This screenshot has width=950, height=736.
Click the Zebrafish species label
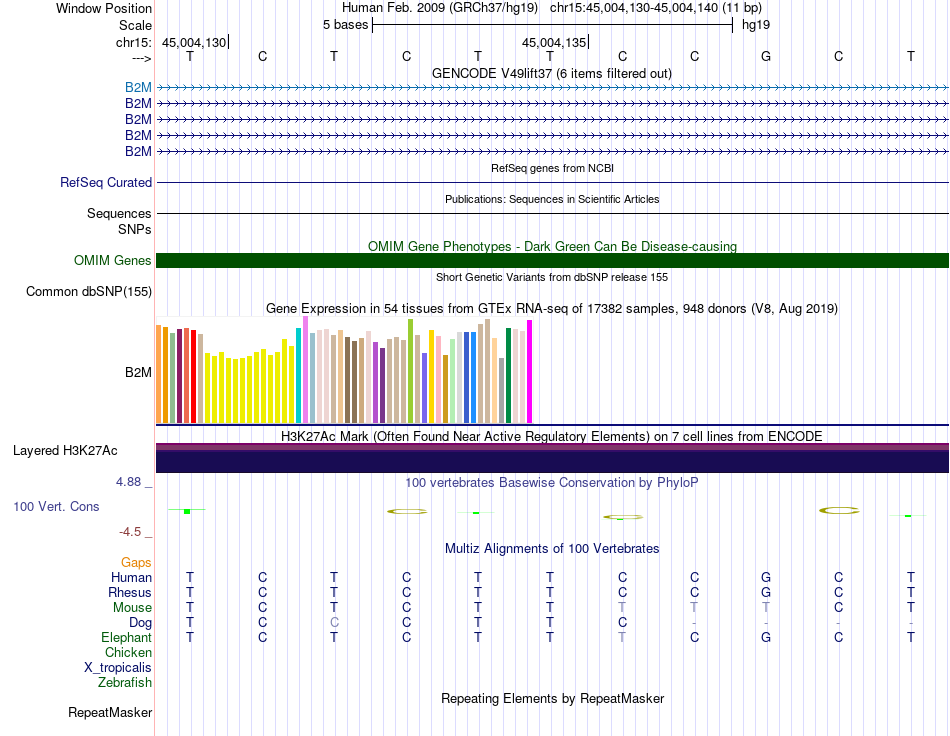click(x=125, y=683)
